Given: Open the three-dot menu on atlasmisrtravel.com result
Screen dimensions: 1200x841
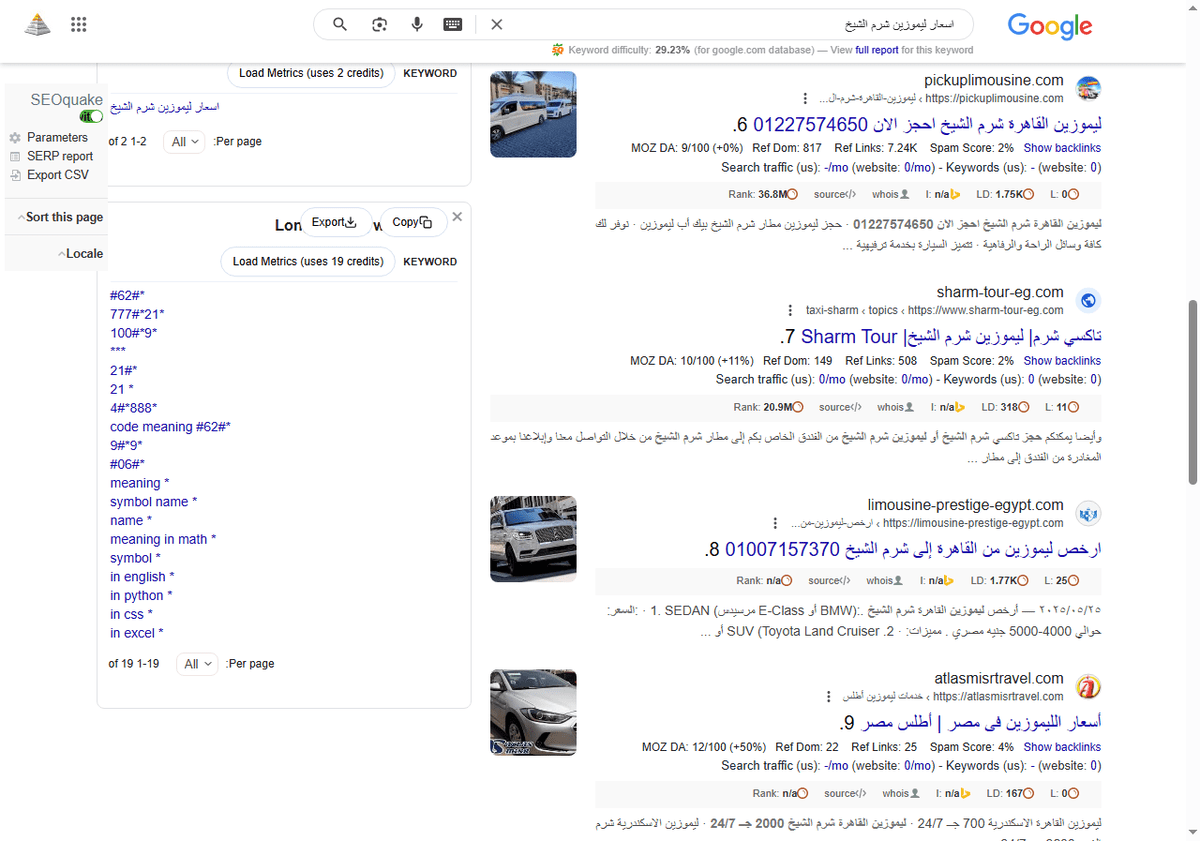Looking at the screenshot, I should pyautogui.click(x=827, y=696).
